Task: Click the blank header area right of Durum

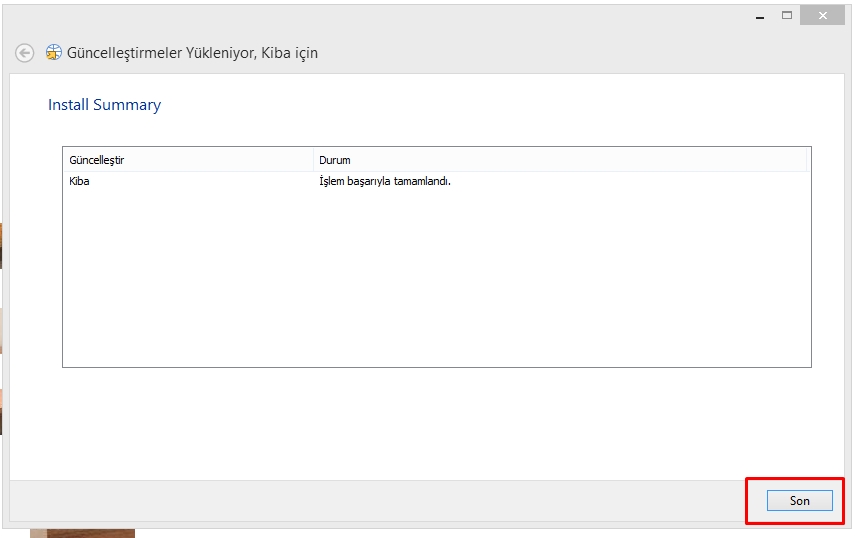Action: coord(809,160)
